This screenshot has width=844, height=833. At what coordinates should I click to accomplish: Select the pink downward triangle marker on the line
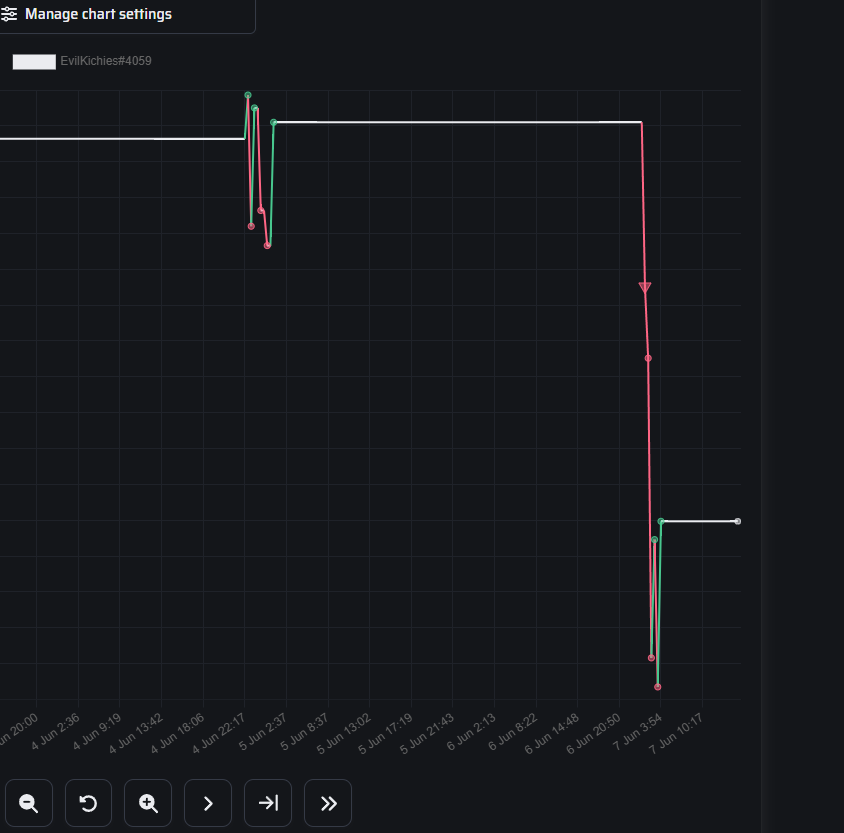(x=645, y=287)
